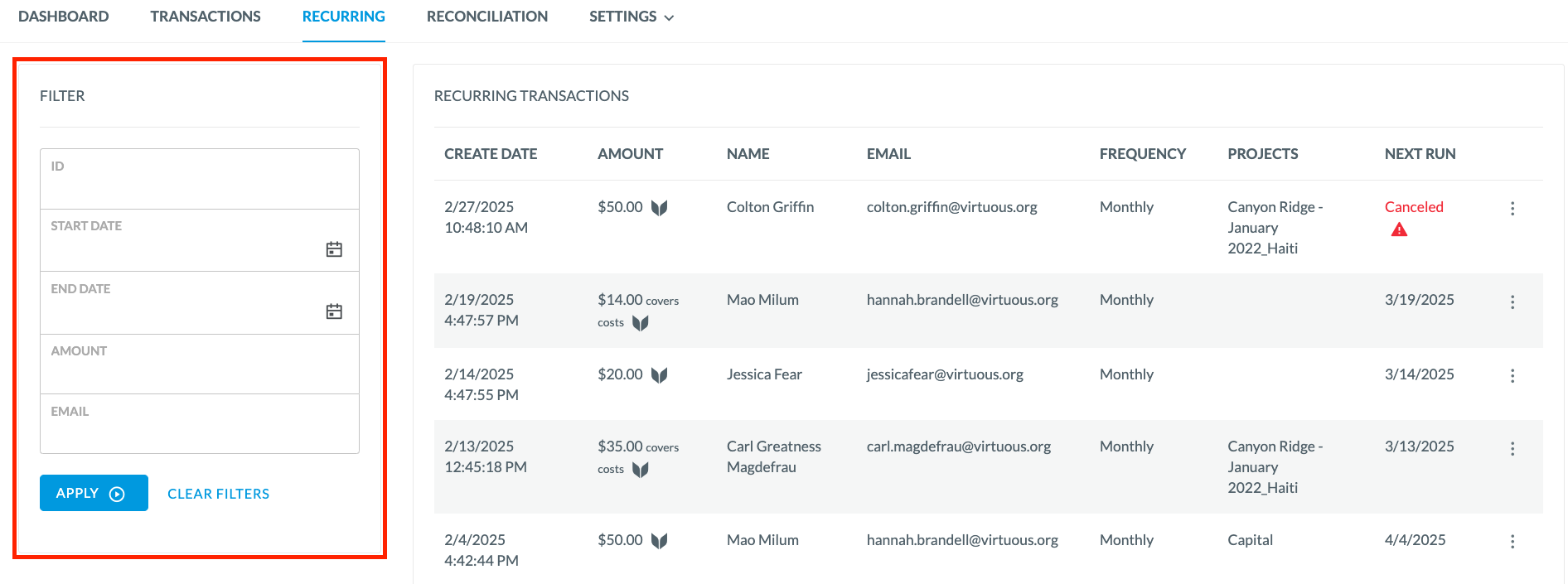Click the Clear Filters link
Viewport: 1568px width, 584px height.
pyautogui.click(x=219, y=494)
